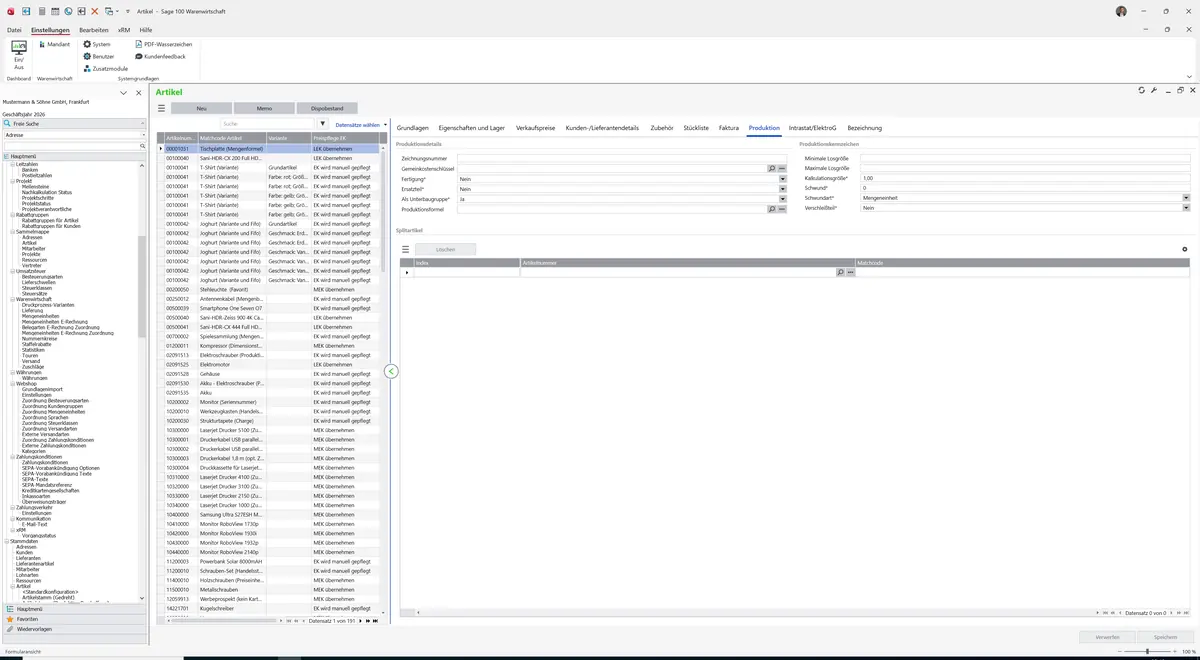This screenshot has width=1200, height=660.
Task: Click the Dashboard Ein/Aus monitor icon
Action: tap(18, 48)
